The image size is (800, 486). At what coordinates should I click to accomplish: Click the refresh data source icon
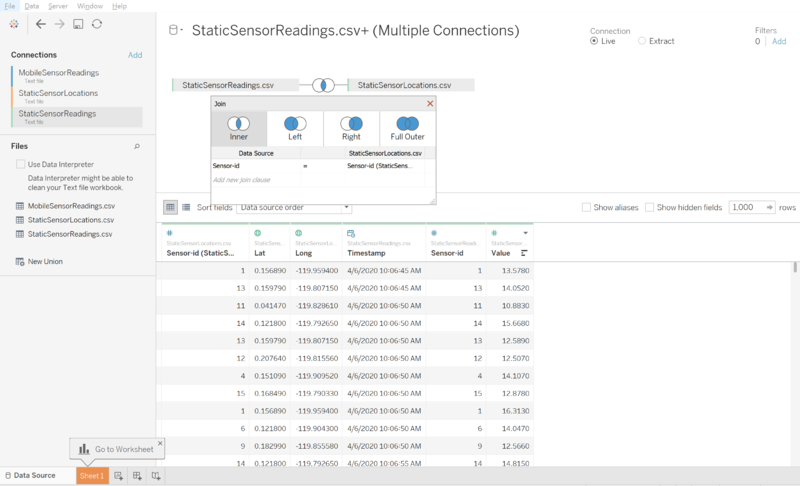97,24
